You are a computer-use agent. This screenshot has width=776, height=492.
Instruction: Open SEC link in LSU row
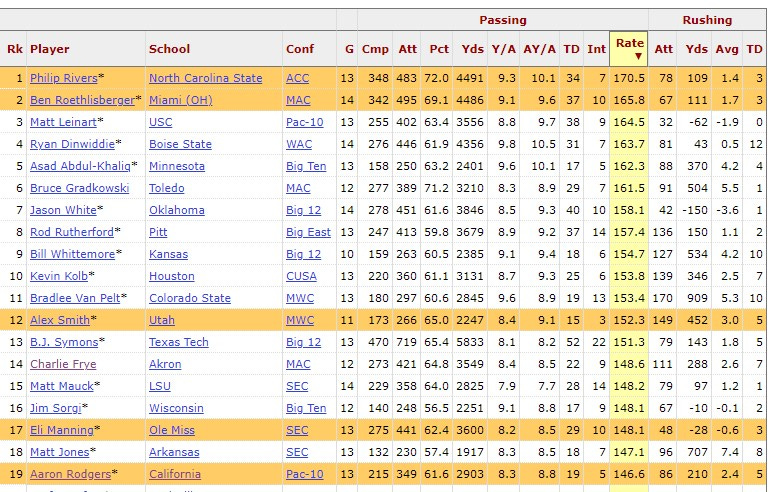(x=296, y=386)
